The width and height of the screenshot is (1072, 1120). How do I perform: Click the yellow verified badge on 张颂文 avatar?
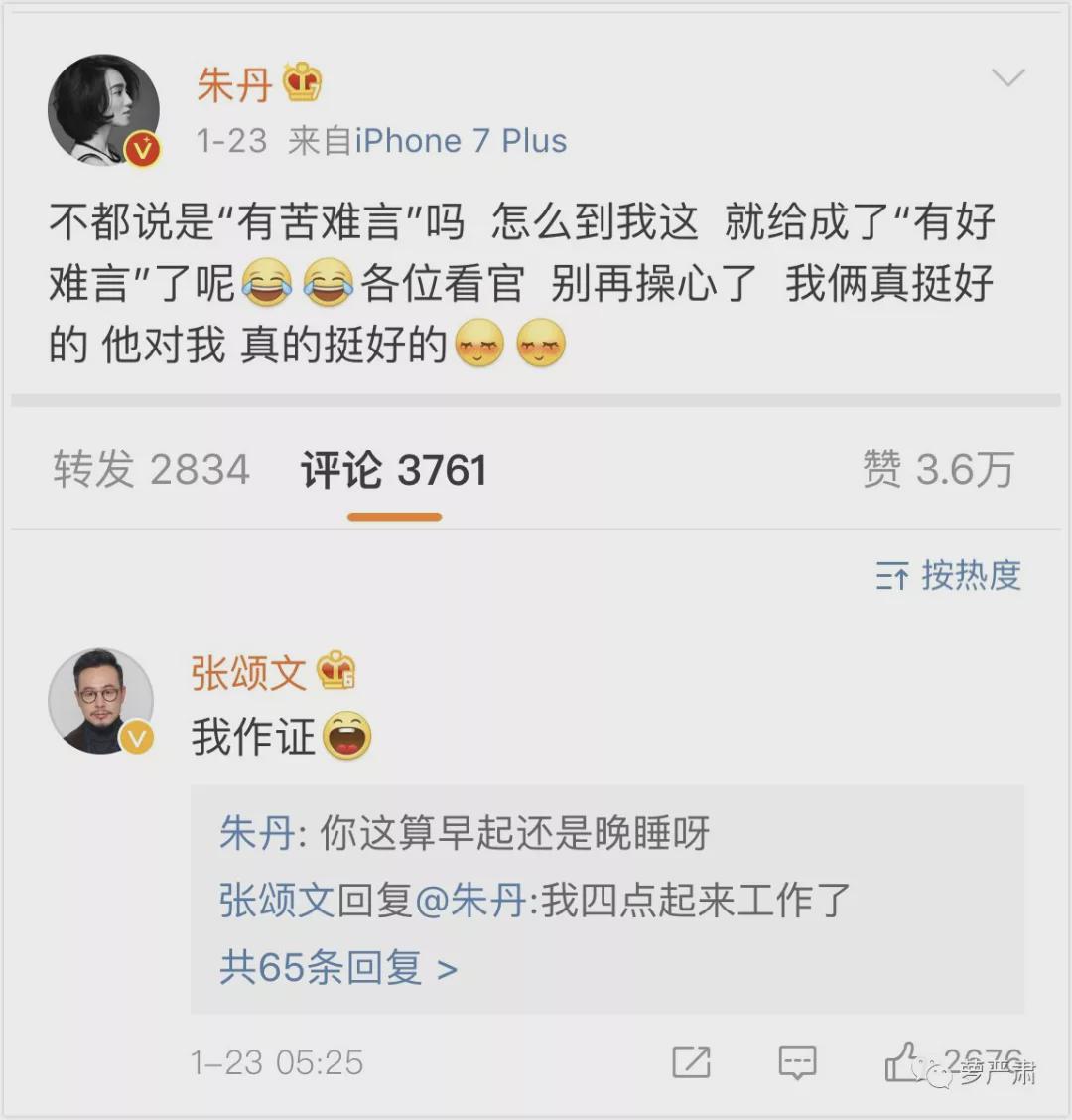[136, 737]
